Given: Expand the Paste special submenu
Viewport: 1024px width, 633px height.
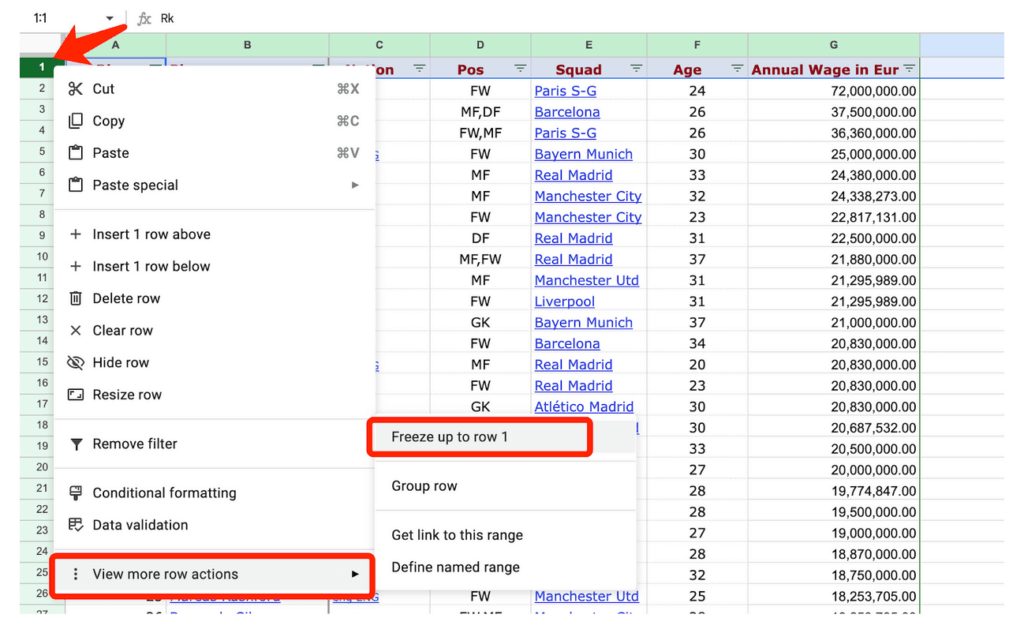Looking at the screenshot, I should coord(354,185).
